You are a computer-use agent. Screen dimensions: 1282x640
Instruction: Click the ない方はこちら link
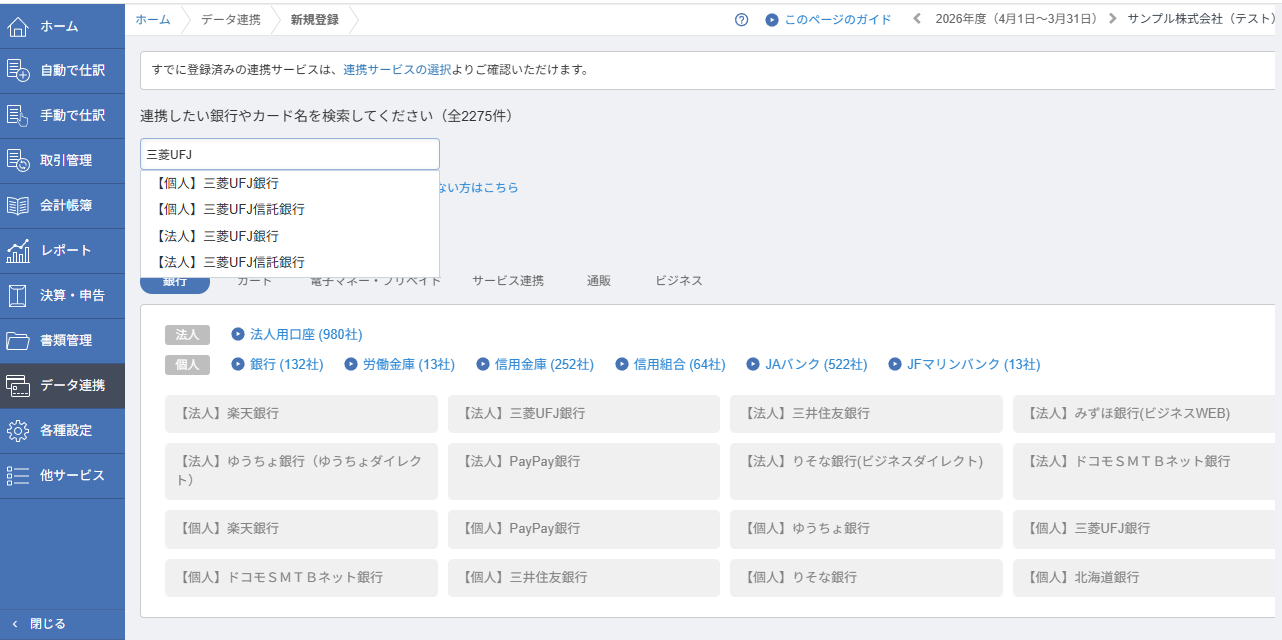pos(479,188)
